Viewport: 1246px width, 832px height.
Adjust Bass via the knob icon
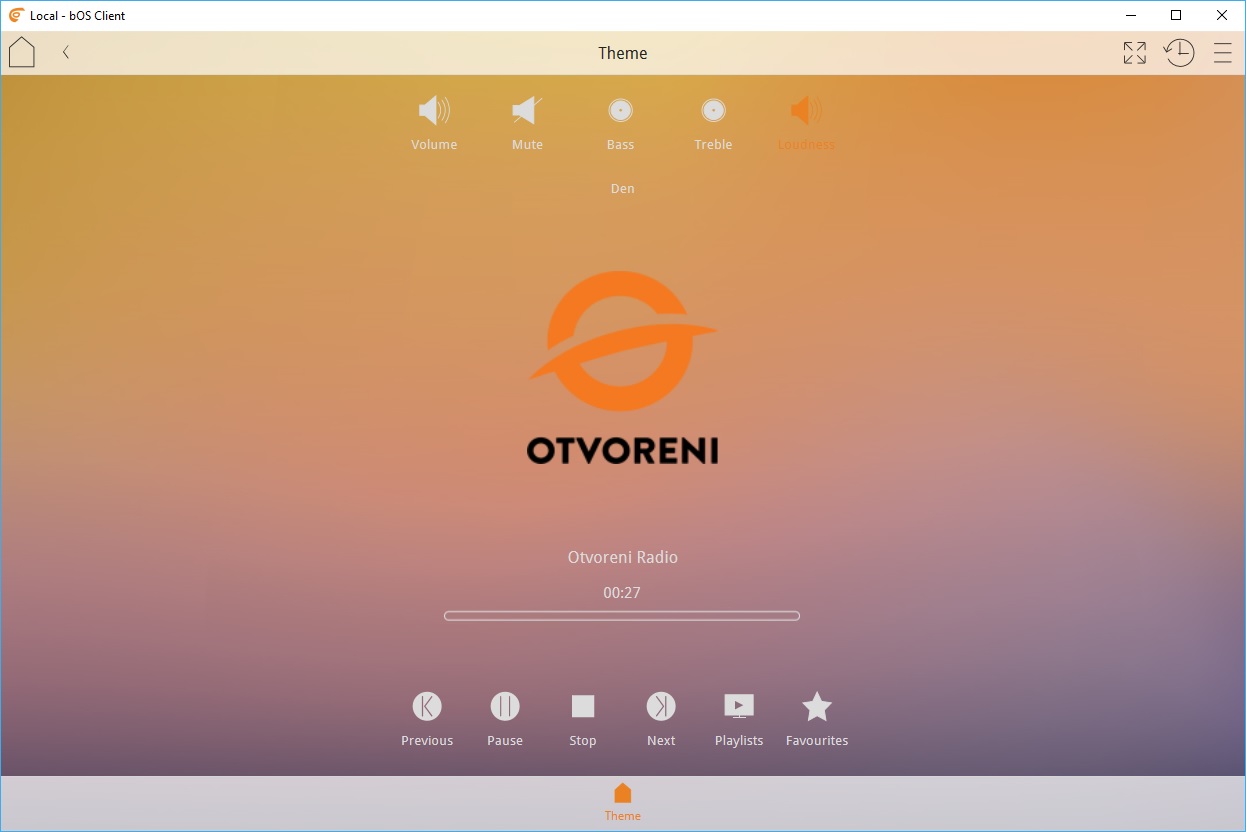pos(621,110)
